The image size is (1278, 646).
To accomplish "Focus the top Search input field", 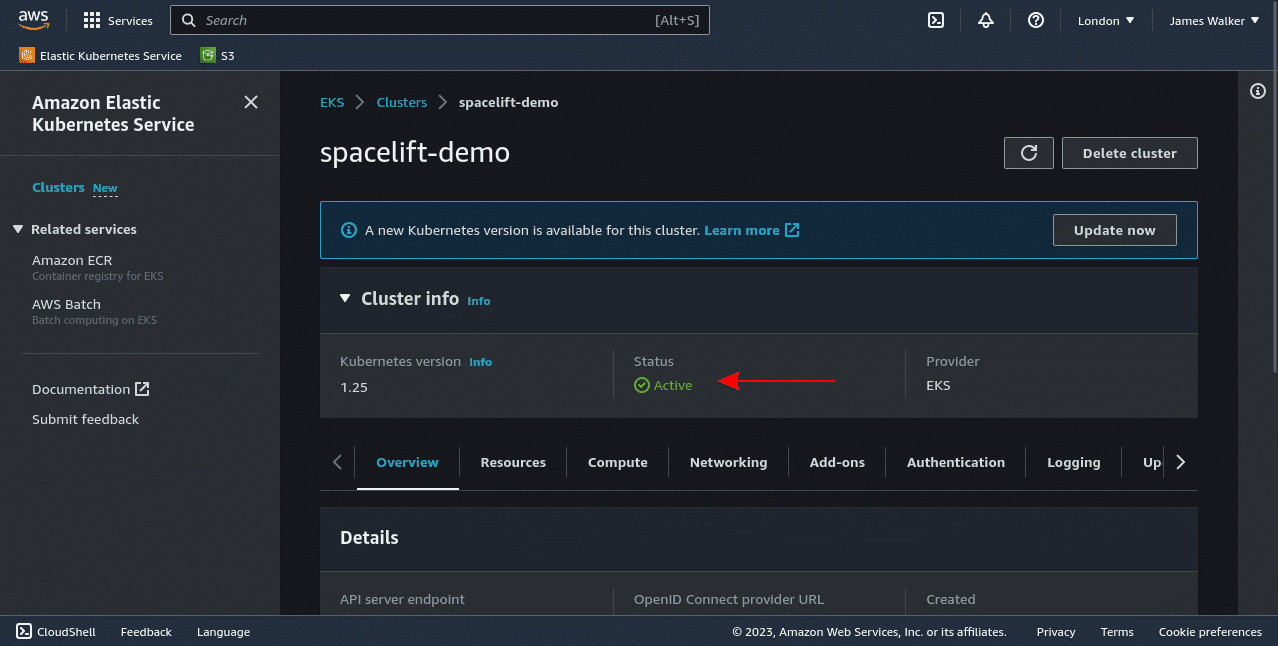I will pyautogui.click(x=440, y=20).
